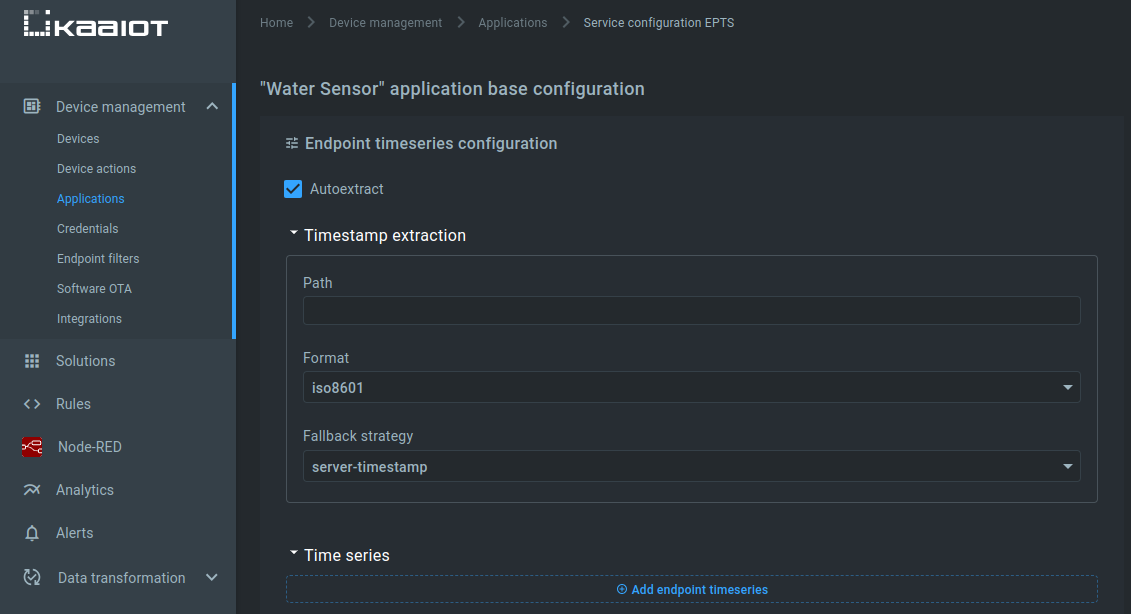Go to Home breadcrumb link

(276, 23)
